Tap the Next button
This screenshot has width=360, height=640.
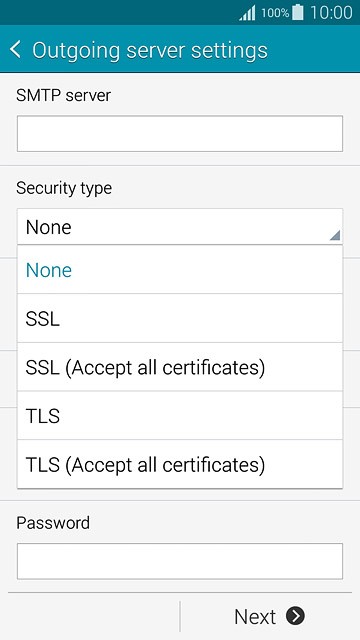tap(269, 616)
